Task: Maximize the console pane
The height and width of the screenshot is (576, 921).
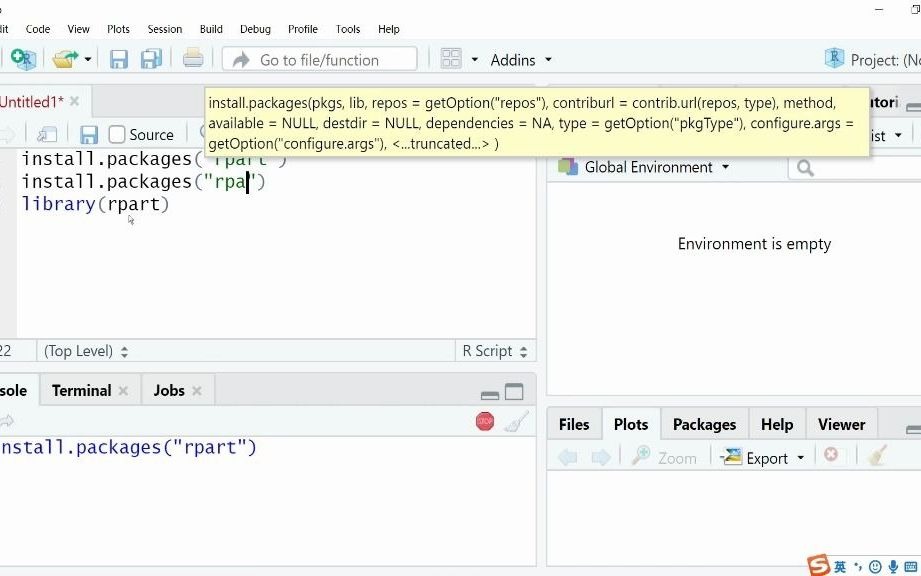Action: pos(514,392)
